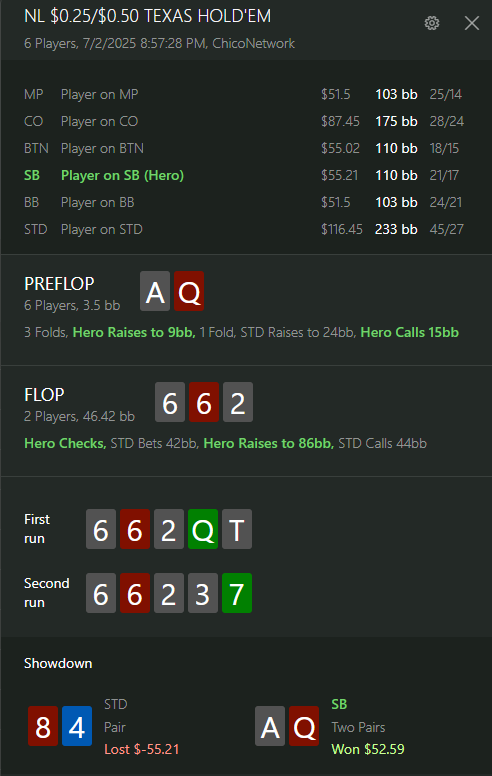
Task: Select the Player on SB (Hero) row
Action: 246,175
